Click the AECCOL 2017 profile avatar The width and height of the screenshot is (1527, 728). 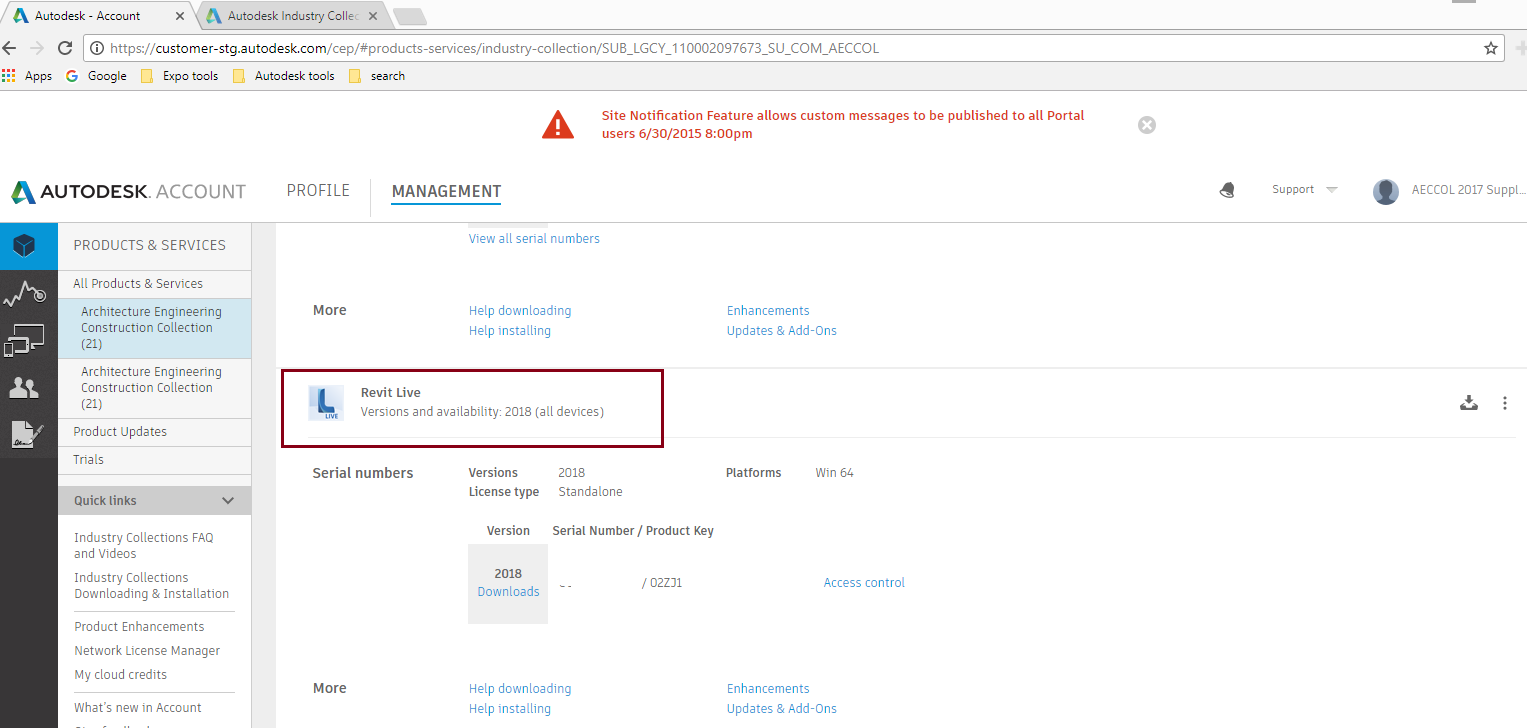point(1385,191)
